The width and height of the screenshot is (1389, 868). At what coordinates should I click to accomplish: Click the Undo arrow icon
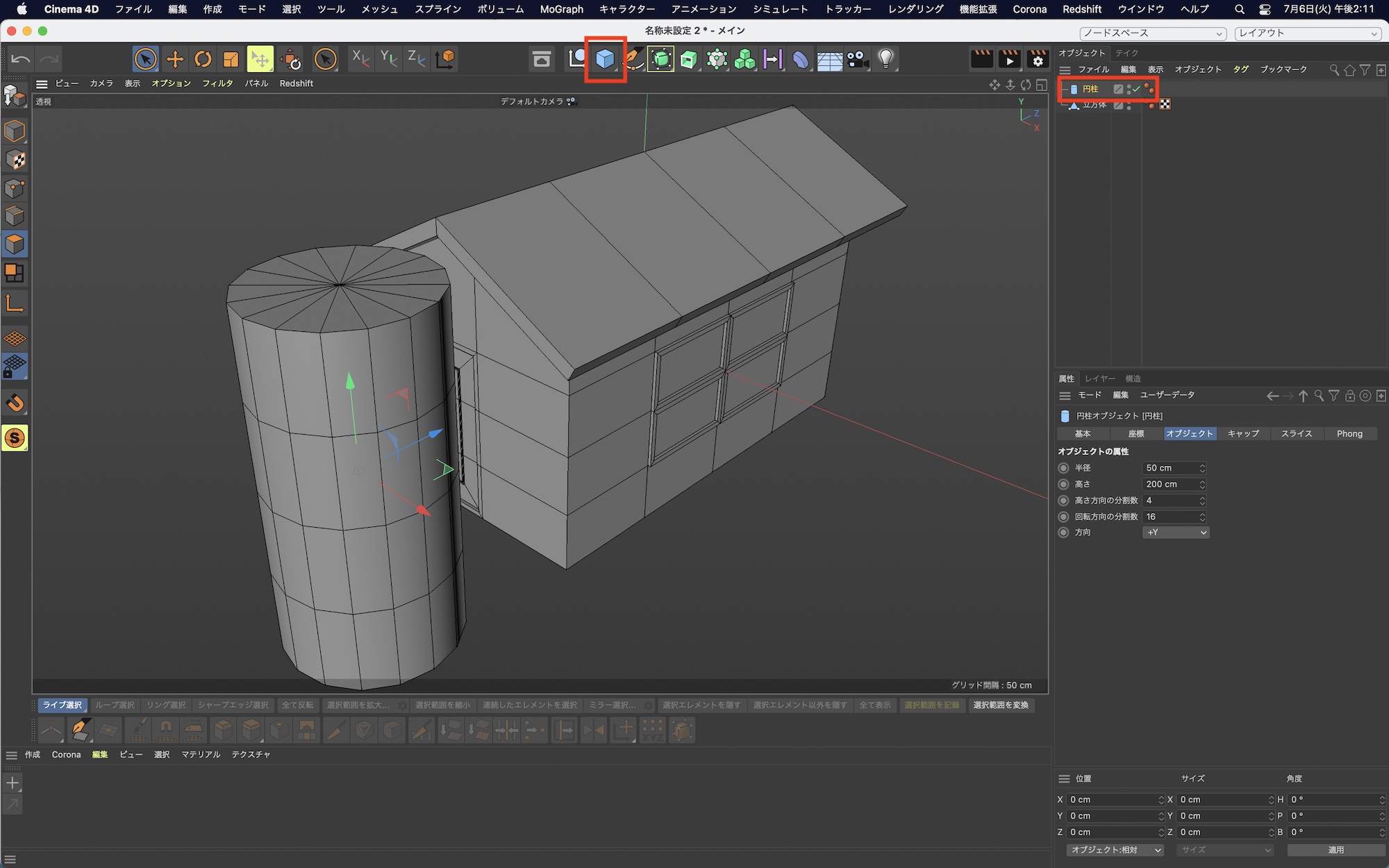point(21,60)
